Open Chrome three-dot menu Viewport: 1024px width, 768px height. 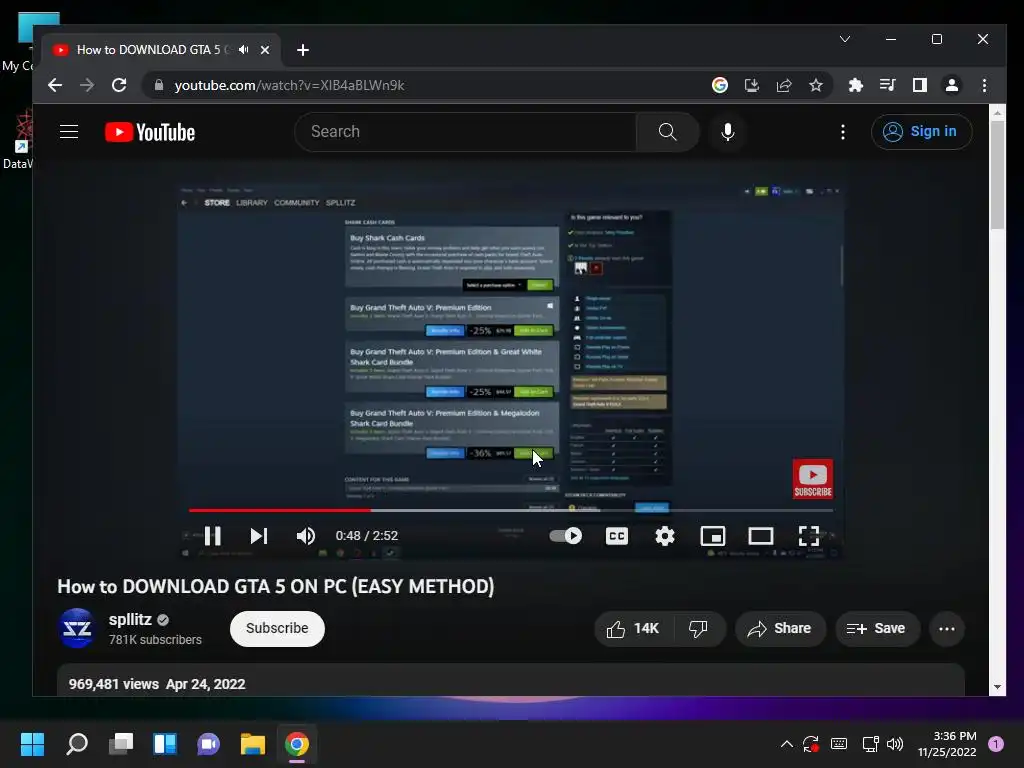click(x=984, y=85)
